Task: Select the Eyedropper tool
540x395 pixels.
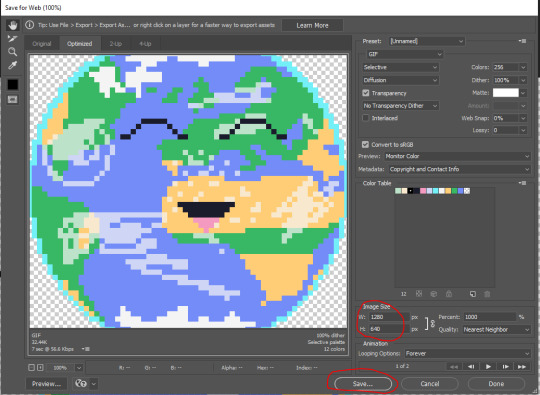Action: 13,65
